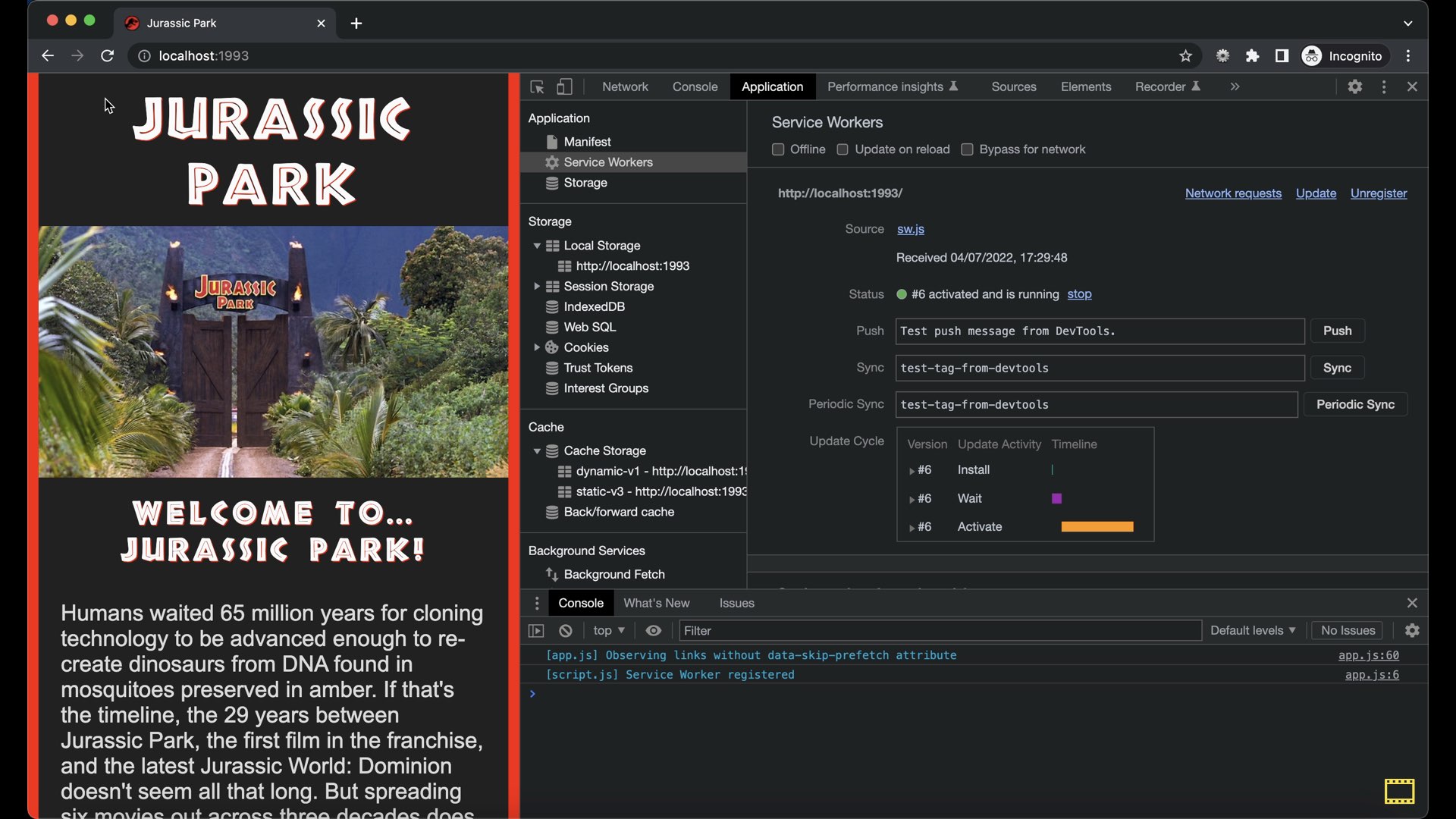Toggle the device toolbar icon
Viewport: 1456px width, 819px height.
pos(564,87)
